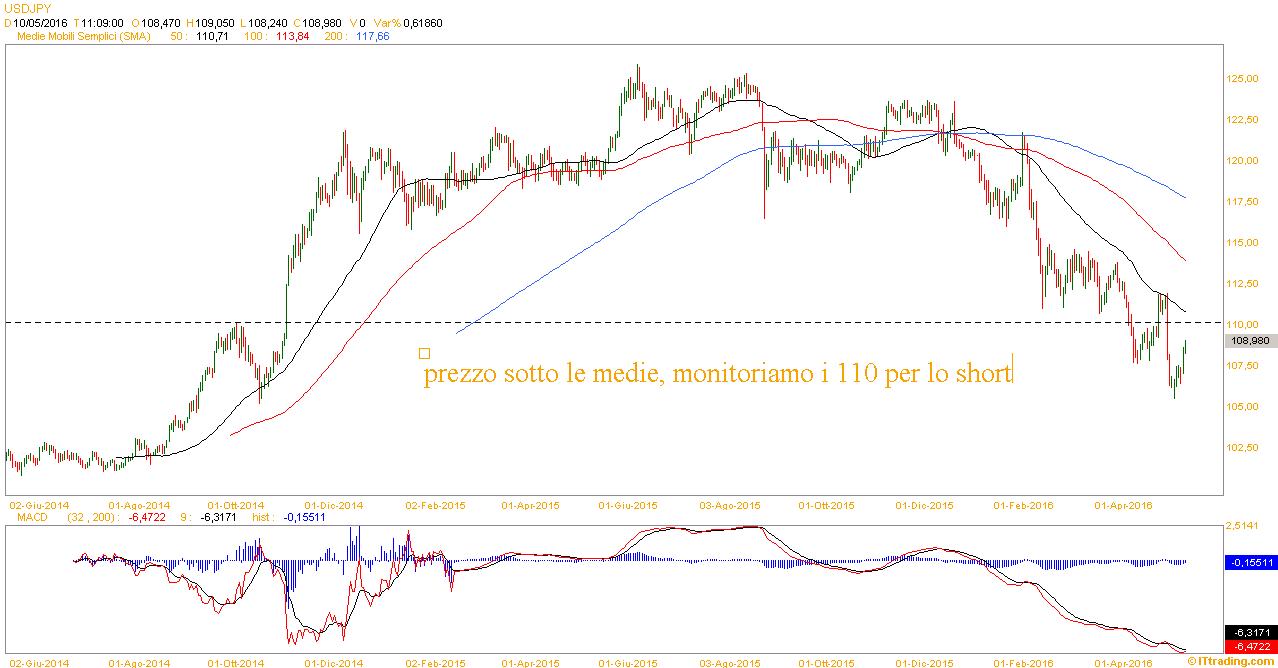Select the orange 'prezzo sotto le medie' annotation
This screenshot has height=668, width=1278.
click(x=717, y=375)
